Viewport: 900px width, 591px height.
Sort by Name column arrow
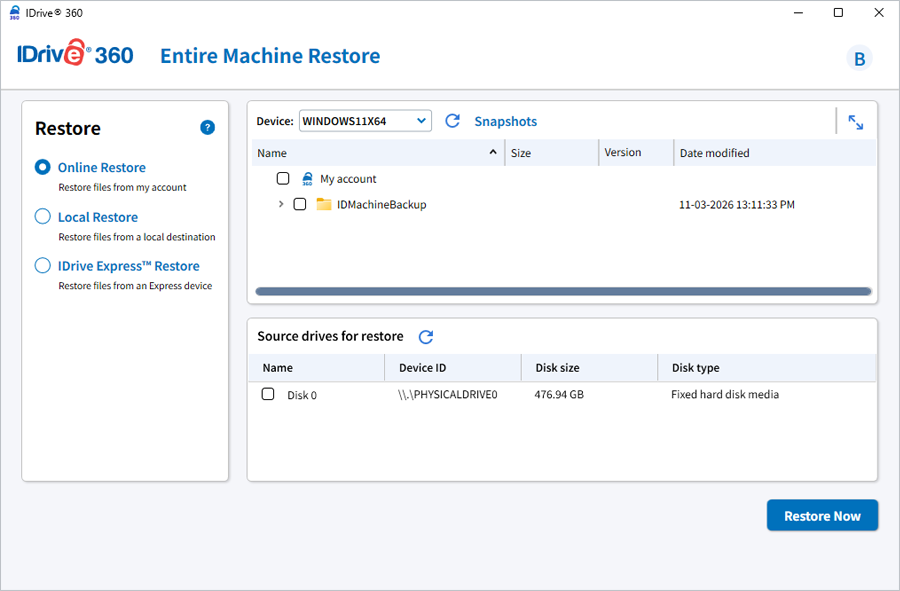click(492, 152)
